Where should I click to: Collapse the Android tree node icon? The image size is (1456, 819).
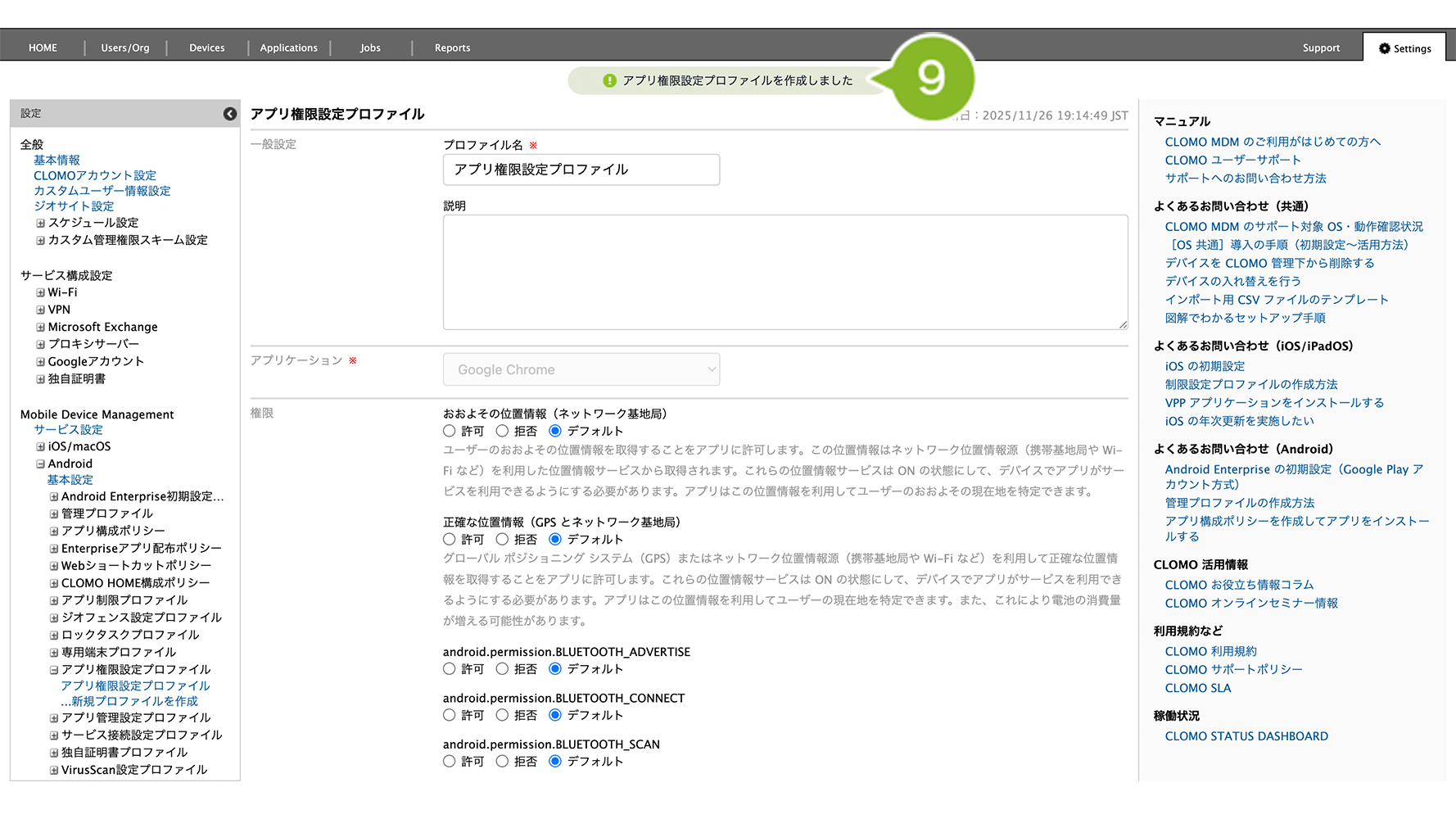[x=40, y=464]
